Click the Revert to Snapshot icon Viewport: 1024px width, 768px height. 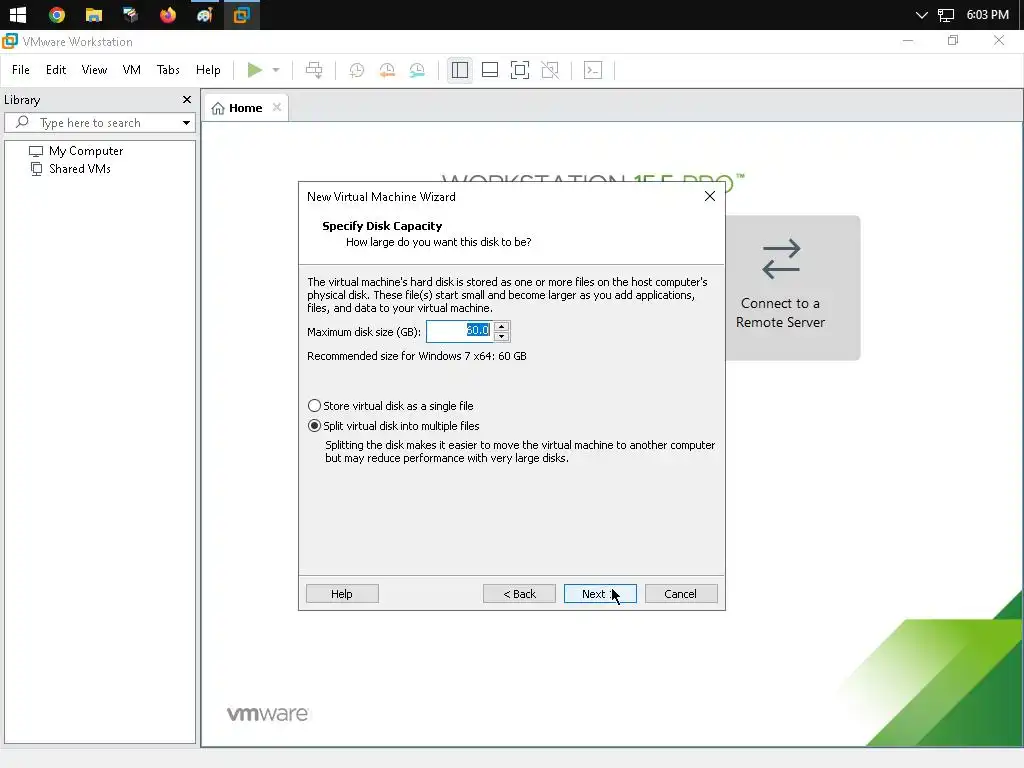[387, 70]
